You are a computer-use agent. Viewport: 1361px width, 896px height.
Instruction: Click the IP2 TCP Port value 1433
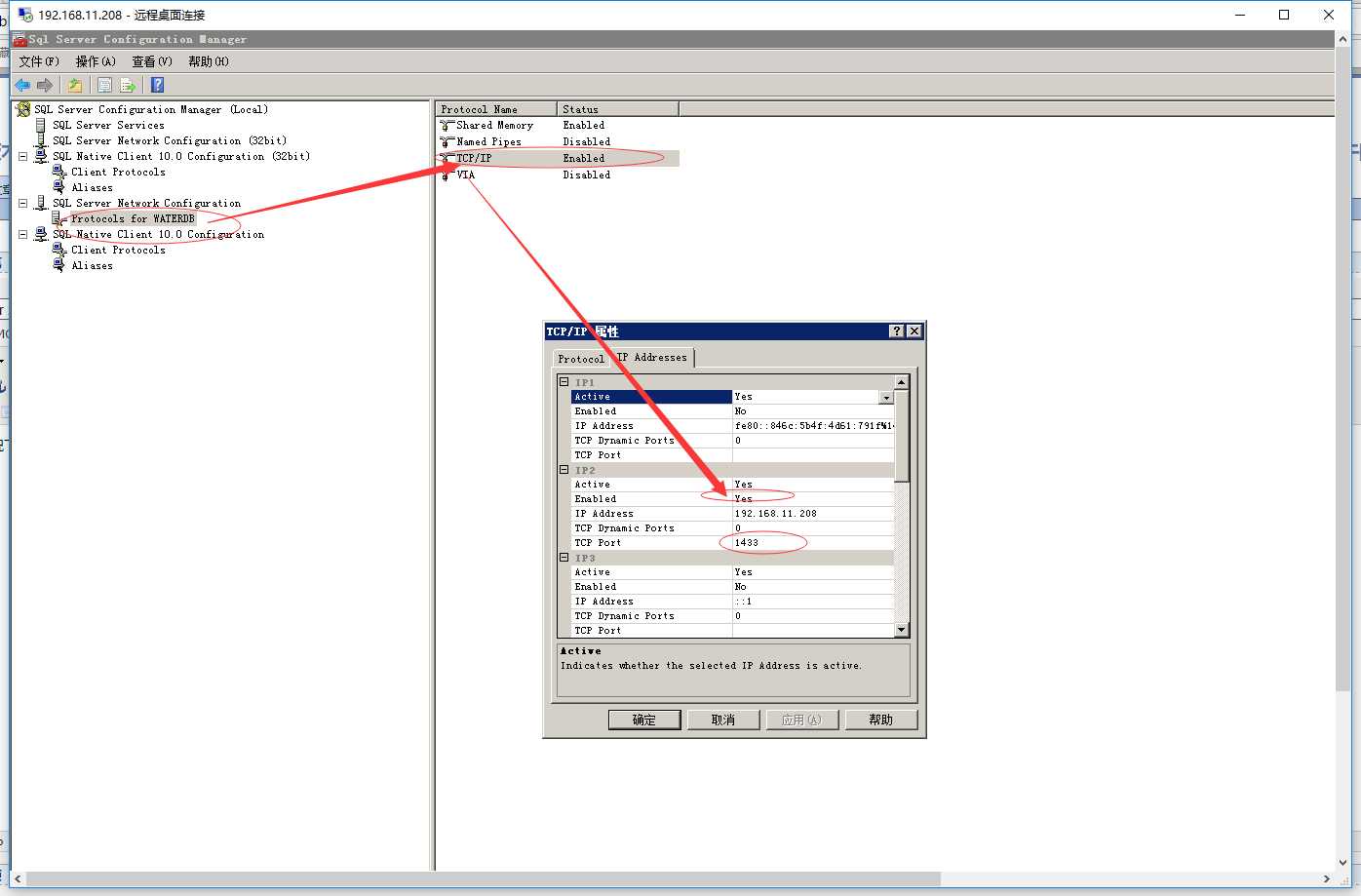[x=747, y=542]
